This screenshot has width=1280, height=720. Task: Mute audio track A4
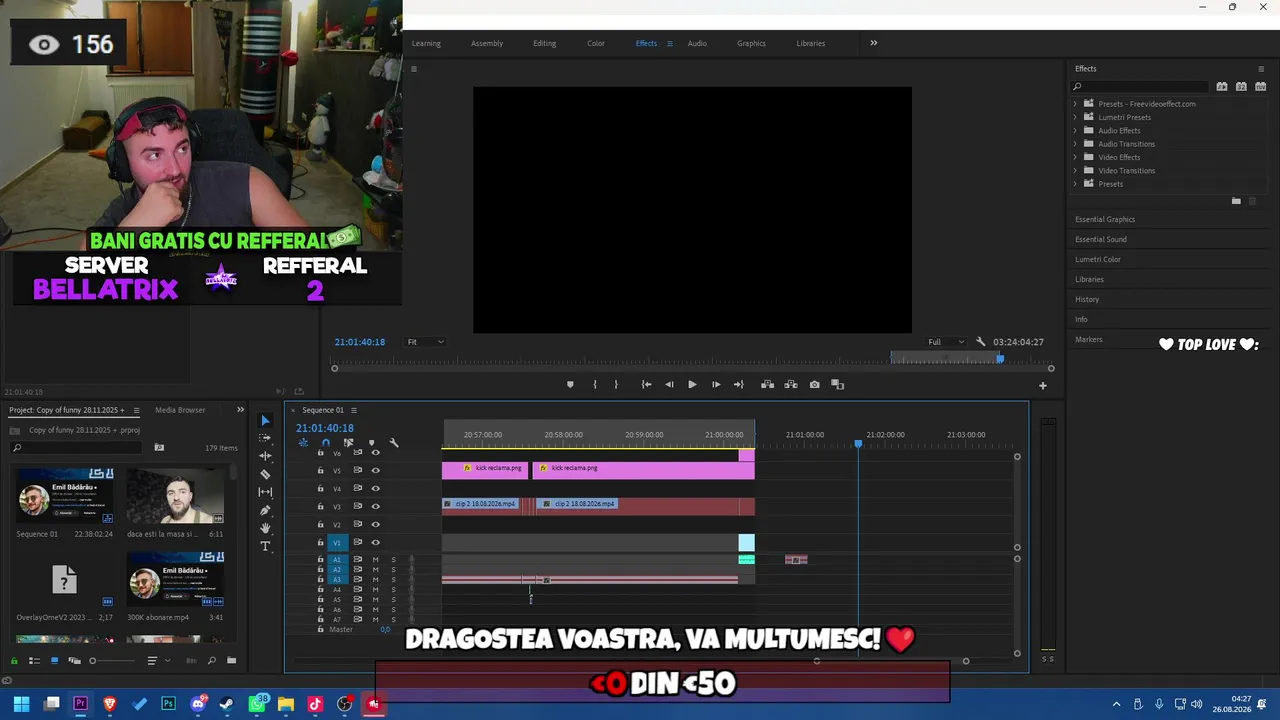pos(375,590)
